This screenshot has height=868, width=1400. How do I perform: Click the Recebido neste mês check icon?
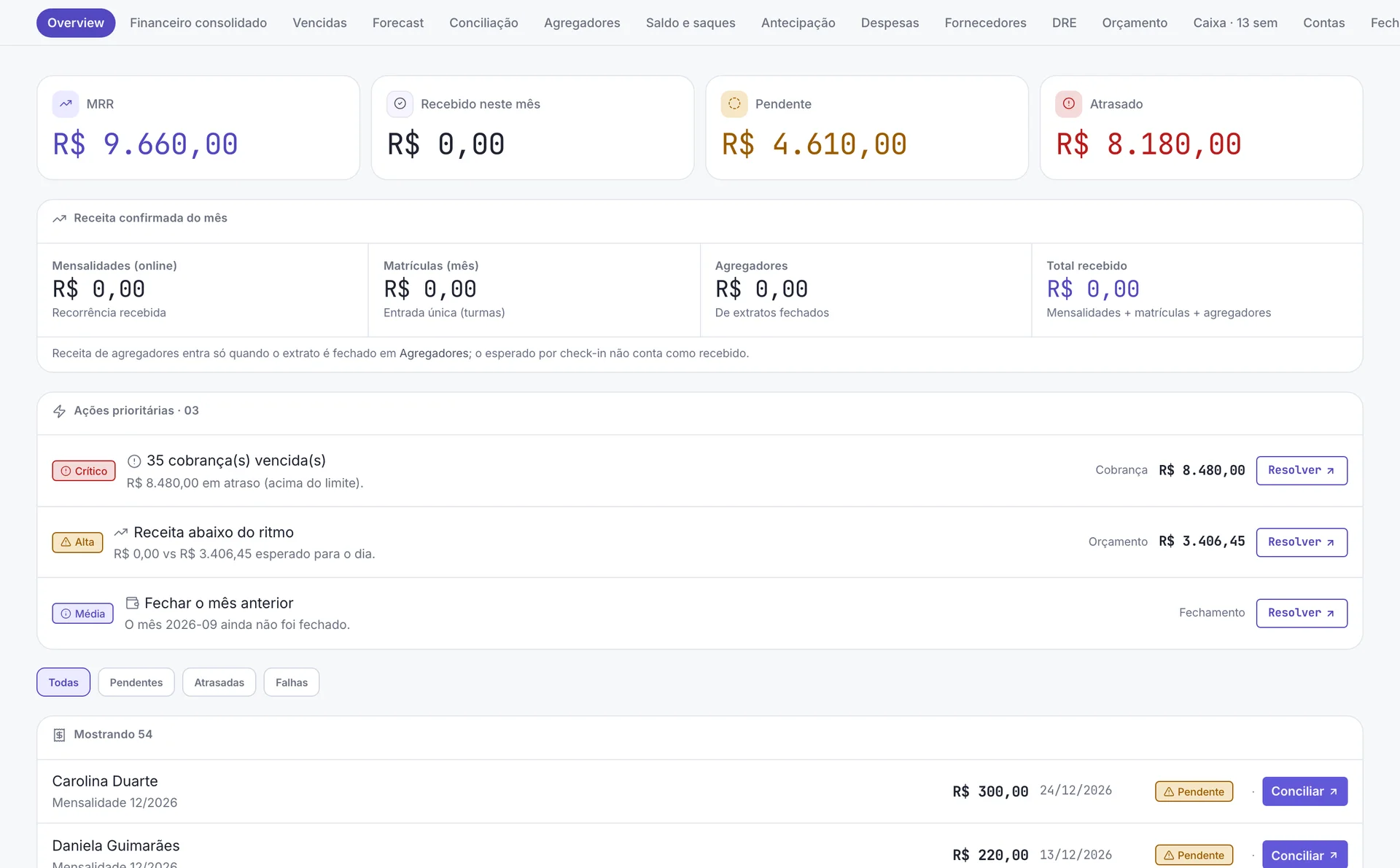tap(400, 104)
